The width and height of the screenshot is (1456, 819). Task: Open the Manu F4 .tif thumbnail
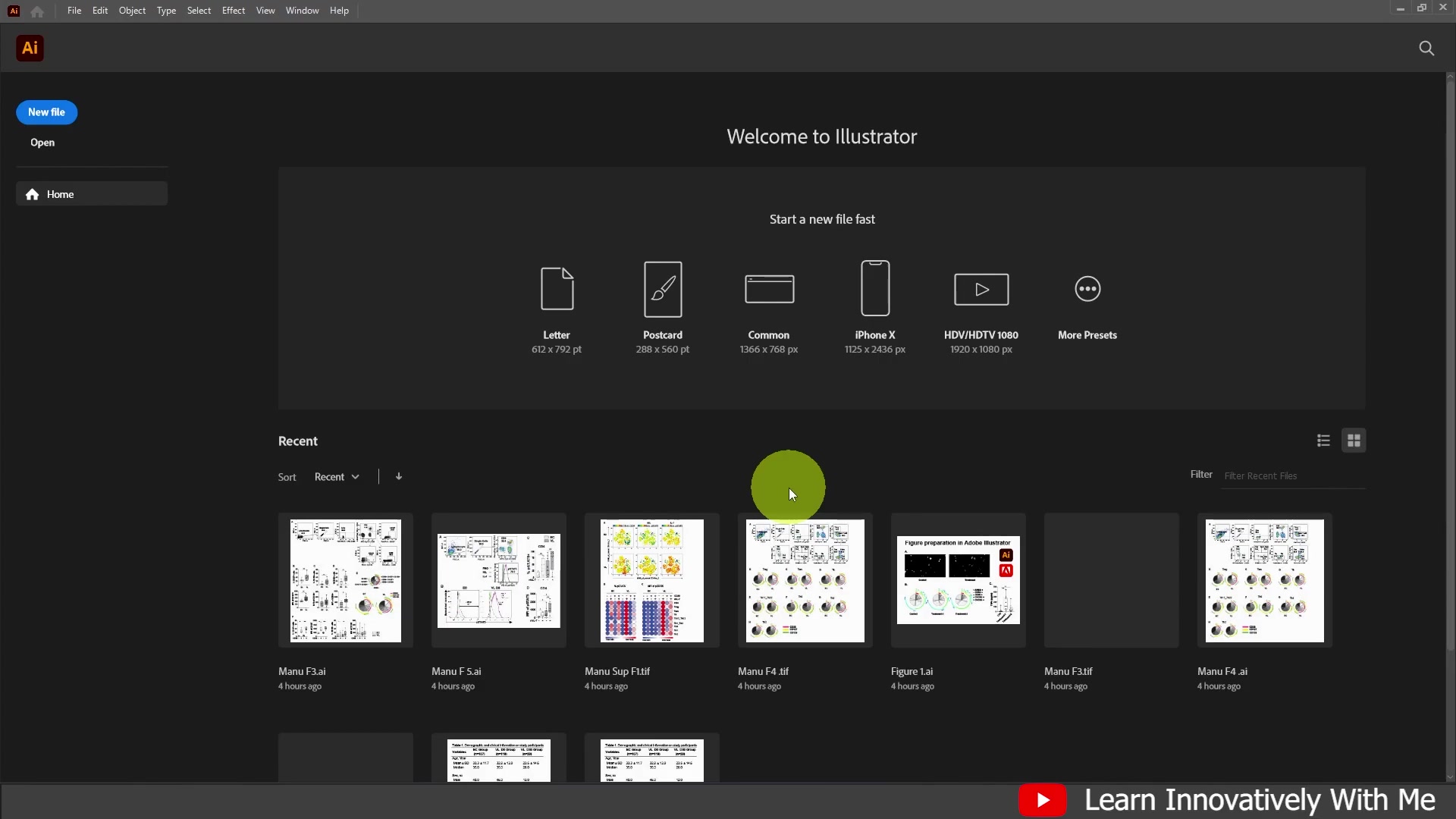(805, 581)
